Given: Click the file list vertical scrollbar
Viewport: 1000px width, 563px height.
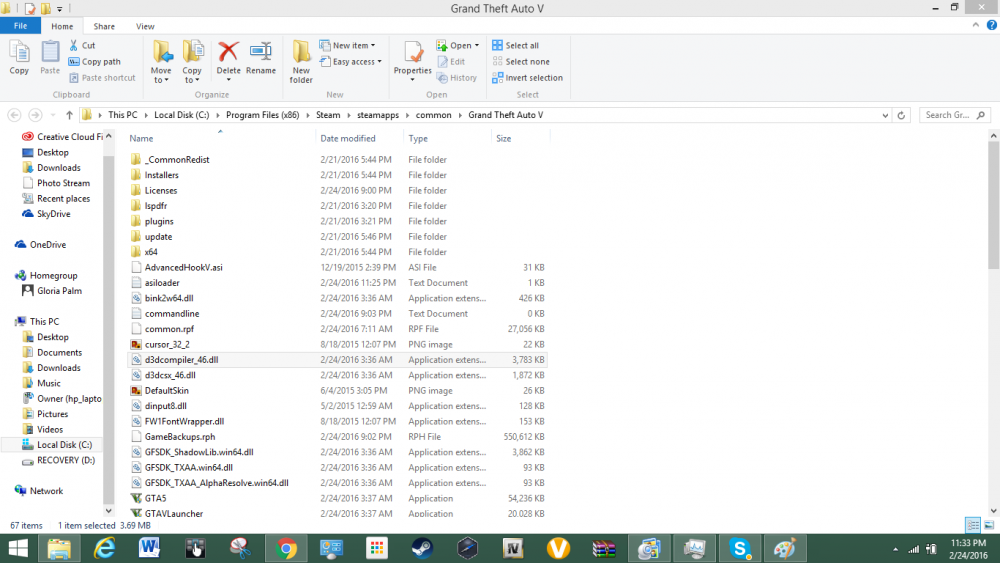Looking at the screenshot, I should tap(993, 323).
